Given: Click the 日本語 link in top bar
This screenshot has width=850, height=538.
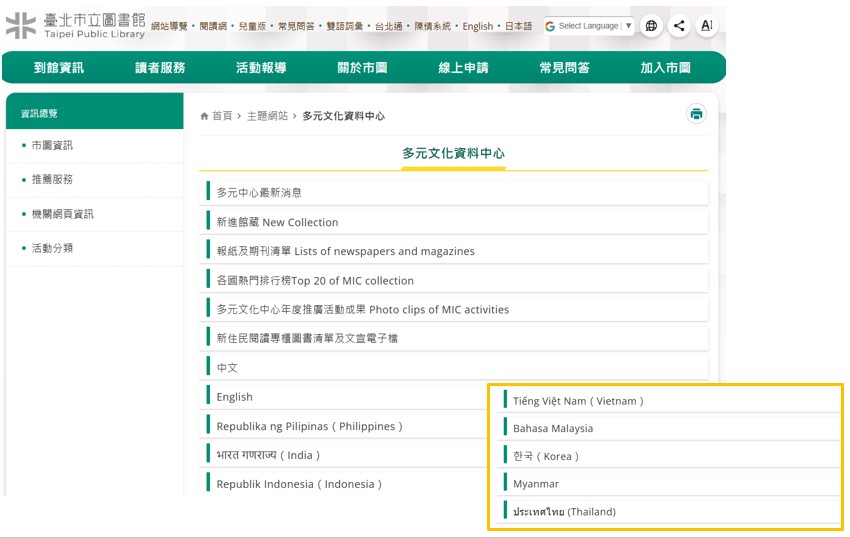Looking at the screenshot, I should point(518,26).
